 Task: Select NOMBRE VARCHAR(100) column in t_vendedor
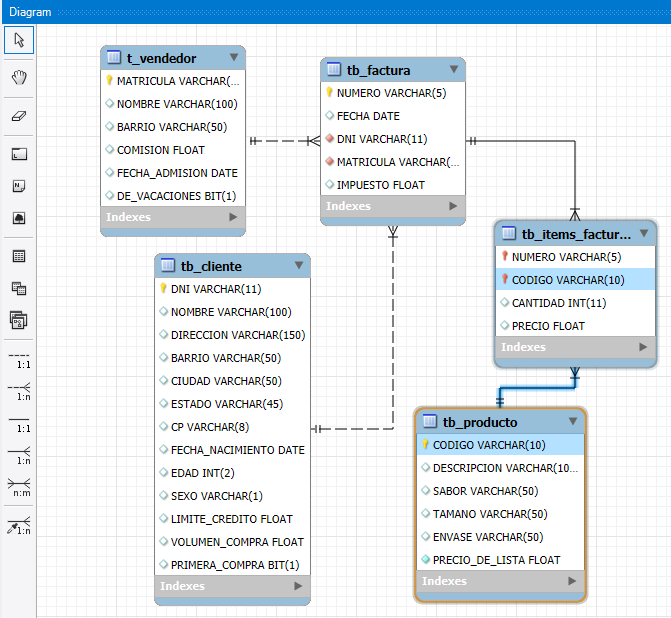click(x=173, y=104)
